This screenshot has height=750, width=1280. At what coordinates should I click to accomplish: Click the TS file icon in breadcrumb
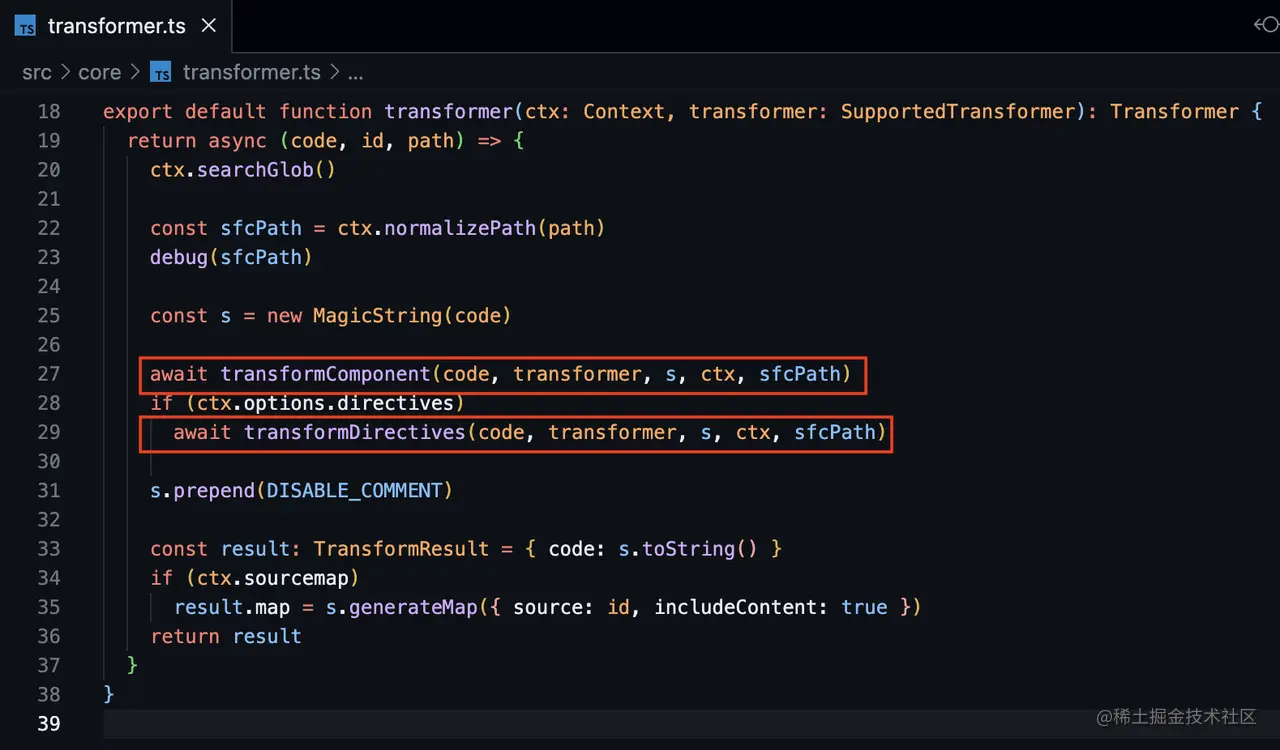[x=161, y=72]
